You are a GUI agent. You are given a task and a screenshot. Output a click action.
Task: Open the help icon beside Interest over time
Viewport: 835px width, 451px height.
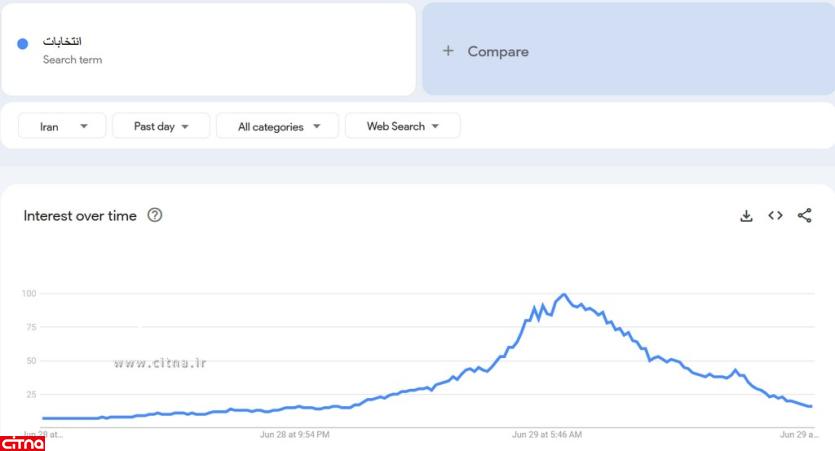tap(155, 216)
